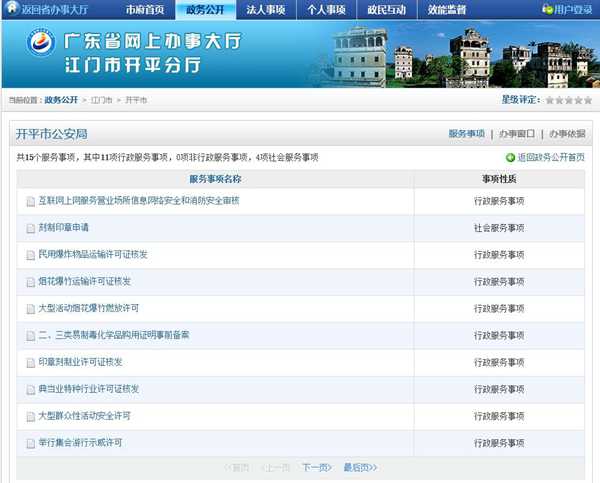This screenshot has width=600, height=483.
Task: Click the document icon beside 烟花爆竹运输许可证核发
Action: pos(30,282)
